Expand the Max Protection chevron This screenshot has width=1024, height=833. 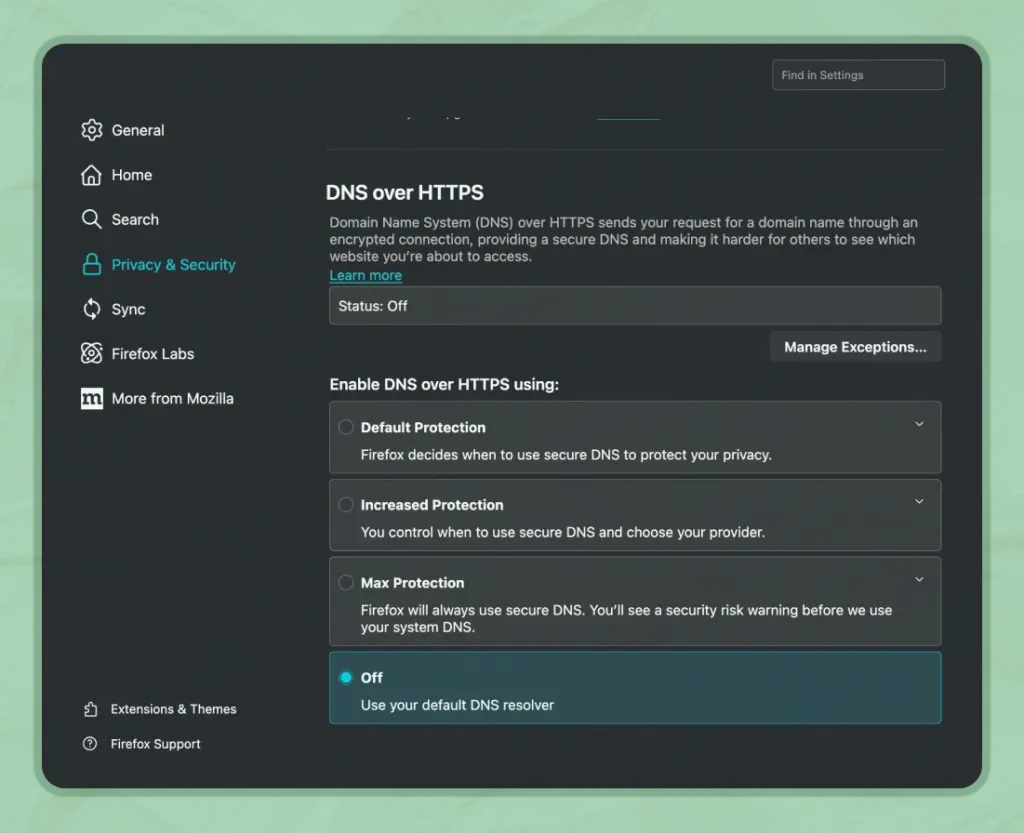pos(919,579)
